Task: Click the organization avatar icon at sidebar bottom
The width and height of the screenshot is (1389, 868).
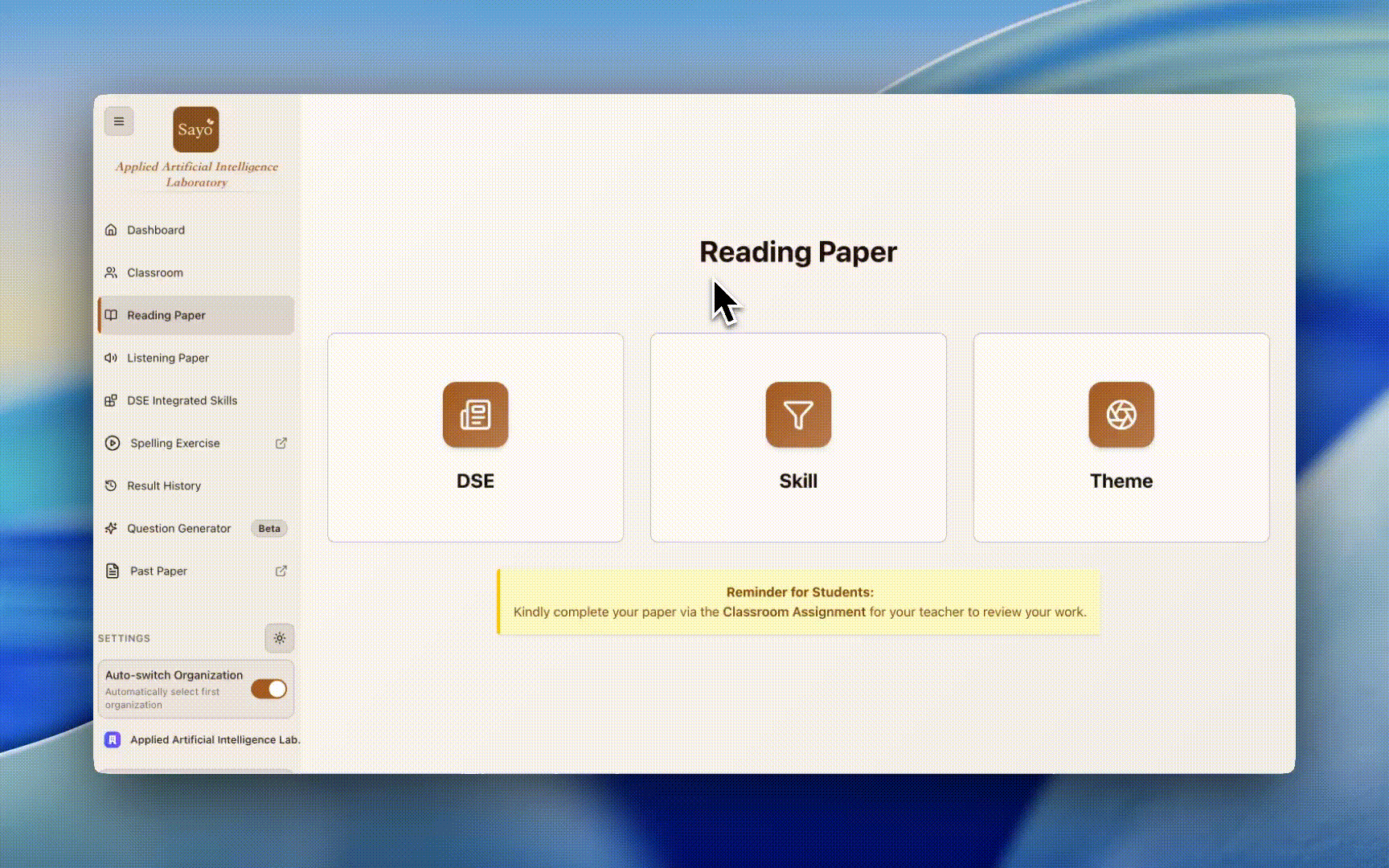Action: pyautogui.click(x=113, y=739)
